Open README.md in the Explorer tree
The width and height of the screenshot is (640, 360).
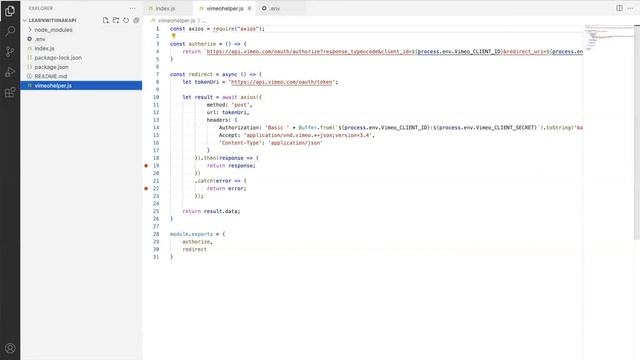click(x=82, y=76)
